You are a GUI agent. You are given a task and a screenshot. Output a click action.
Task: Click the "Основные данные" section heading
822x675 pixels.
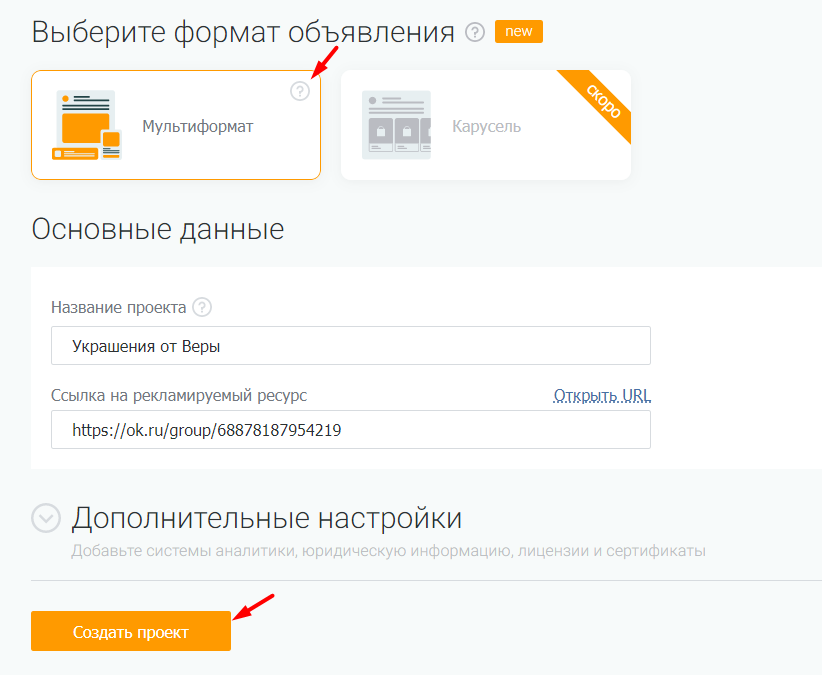pyautogui.click(x=158, y=229)
